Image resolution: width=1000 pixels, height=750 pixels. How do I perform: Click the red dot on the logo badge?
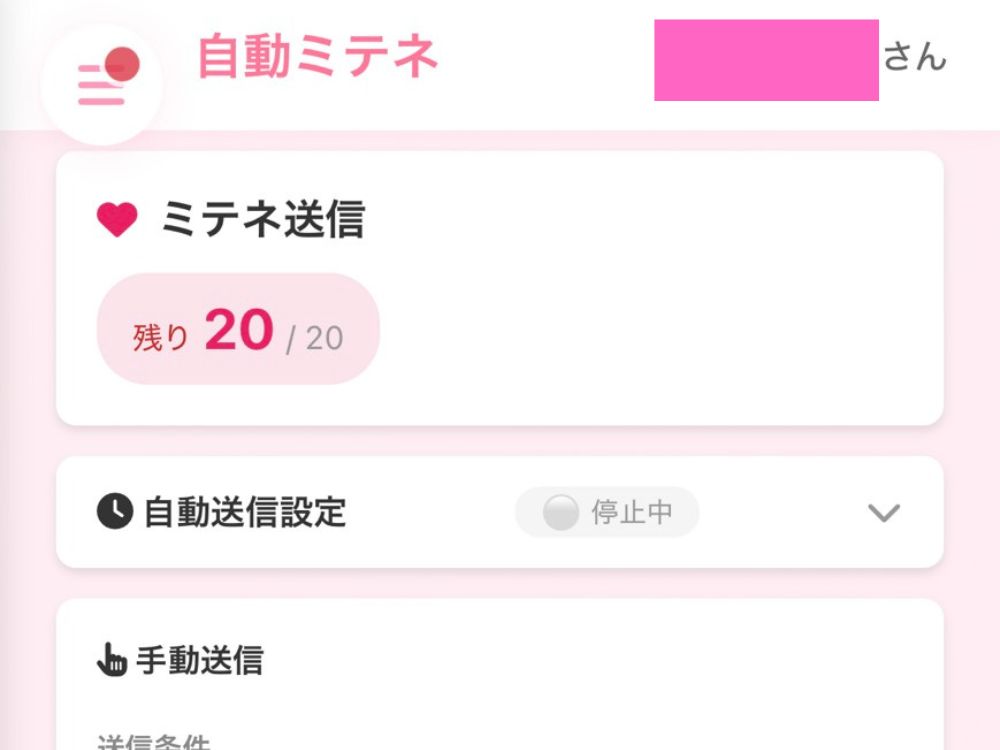(x=125, y=61)
